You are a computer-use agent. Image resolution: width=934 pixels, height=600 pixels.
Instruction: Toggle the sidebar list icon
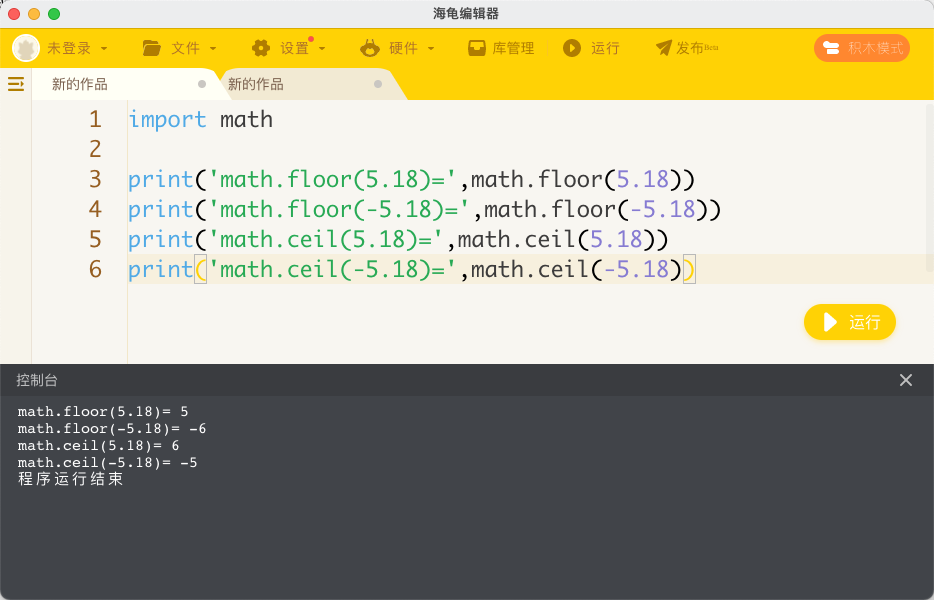(16, 84)
